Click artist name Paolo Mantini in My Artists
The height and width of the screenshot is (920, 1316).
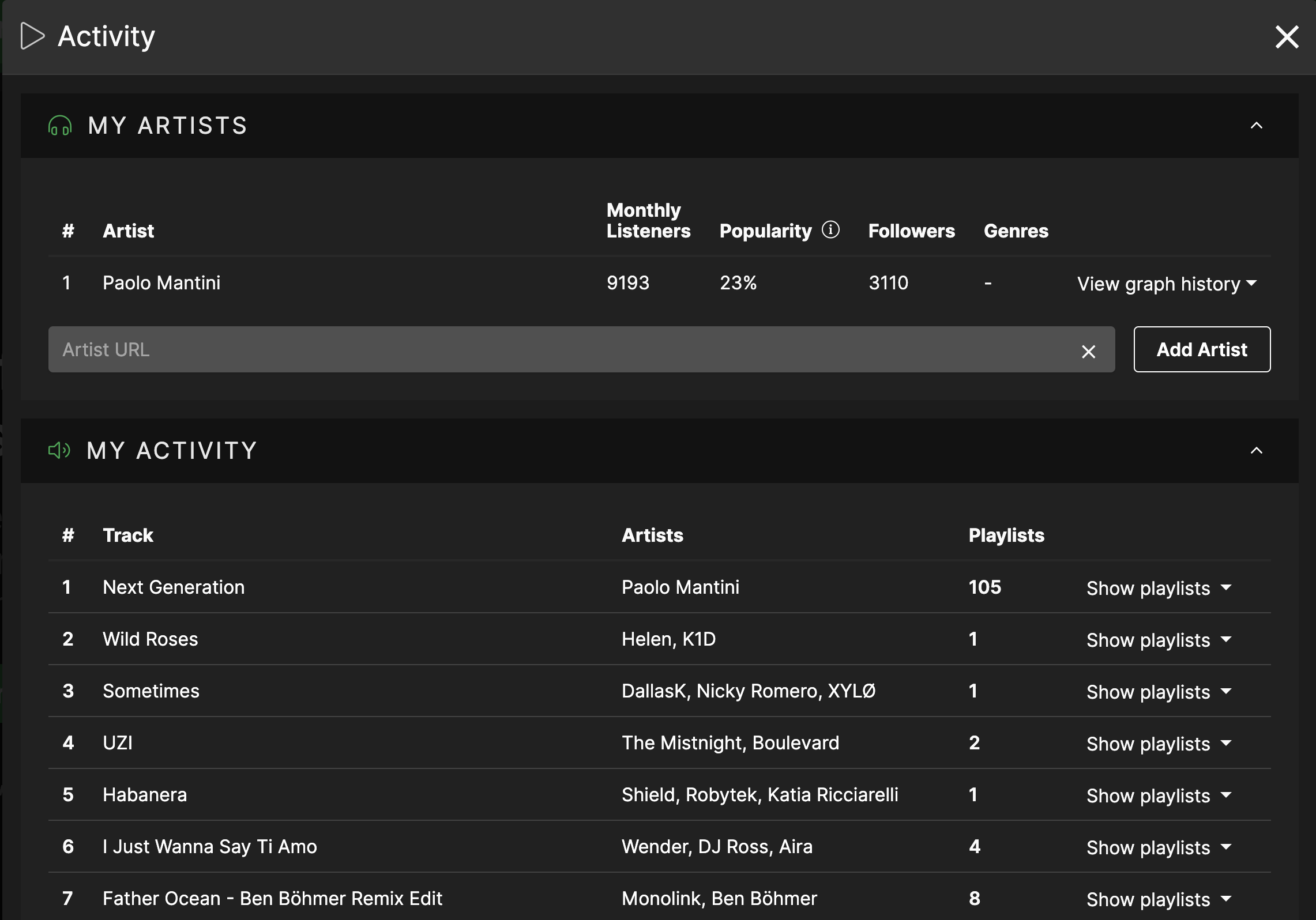pos(161,283)
